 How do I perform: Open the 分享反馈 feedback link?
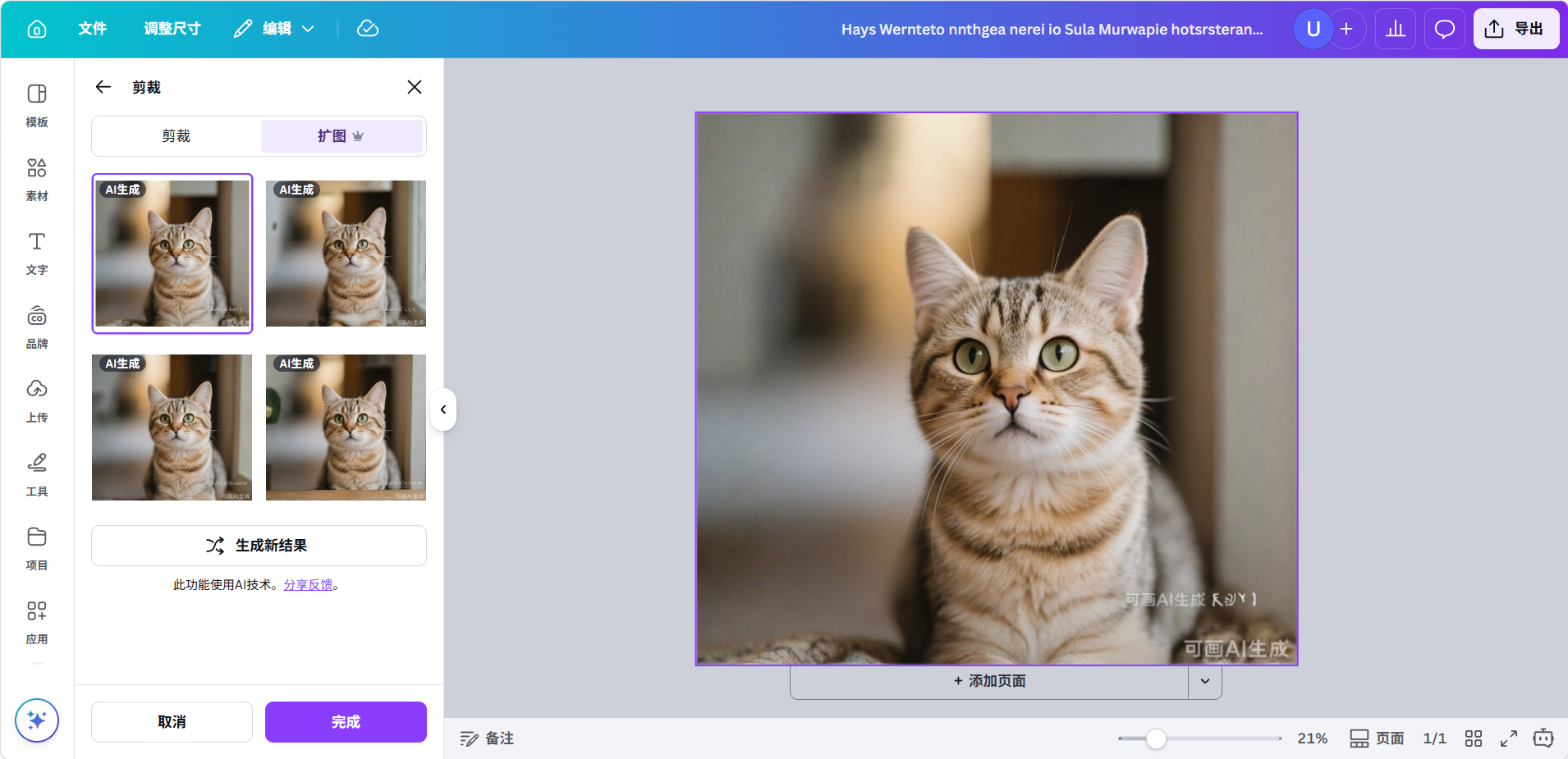pyautogui.click(x=308, y=585)
